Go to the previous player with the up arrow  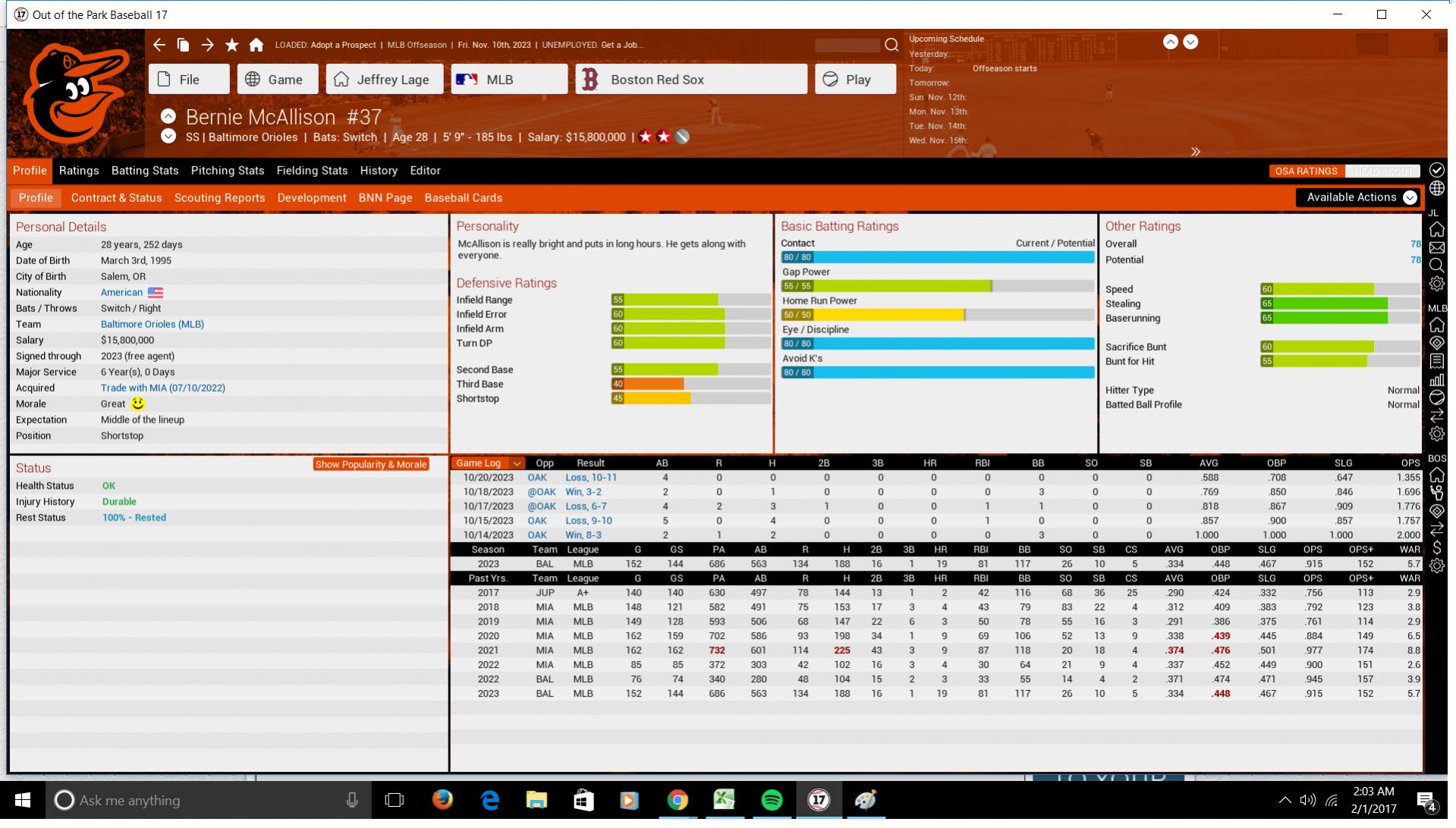click(168, 116)
